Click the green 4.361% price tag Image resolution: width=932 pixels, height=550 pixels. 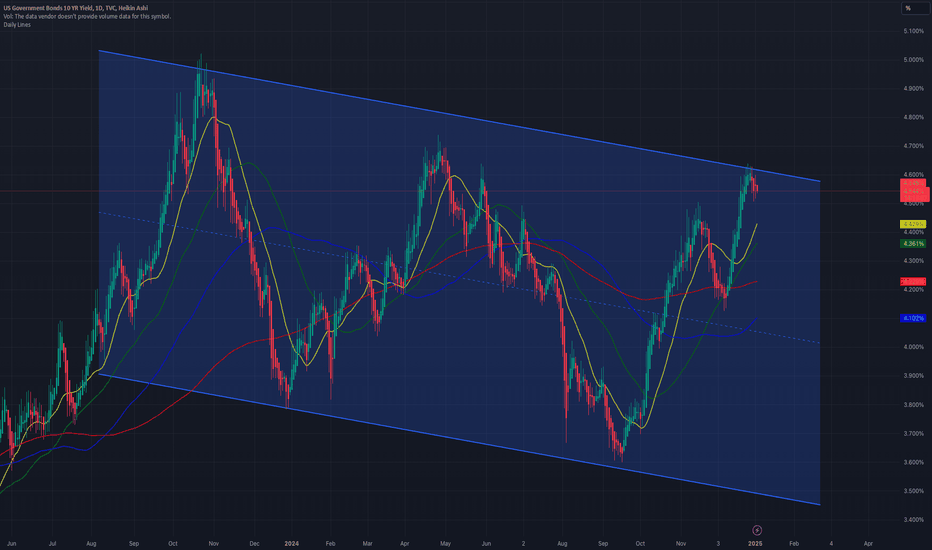tap(913, 244)
